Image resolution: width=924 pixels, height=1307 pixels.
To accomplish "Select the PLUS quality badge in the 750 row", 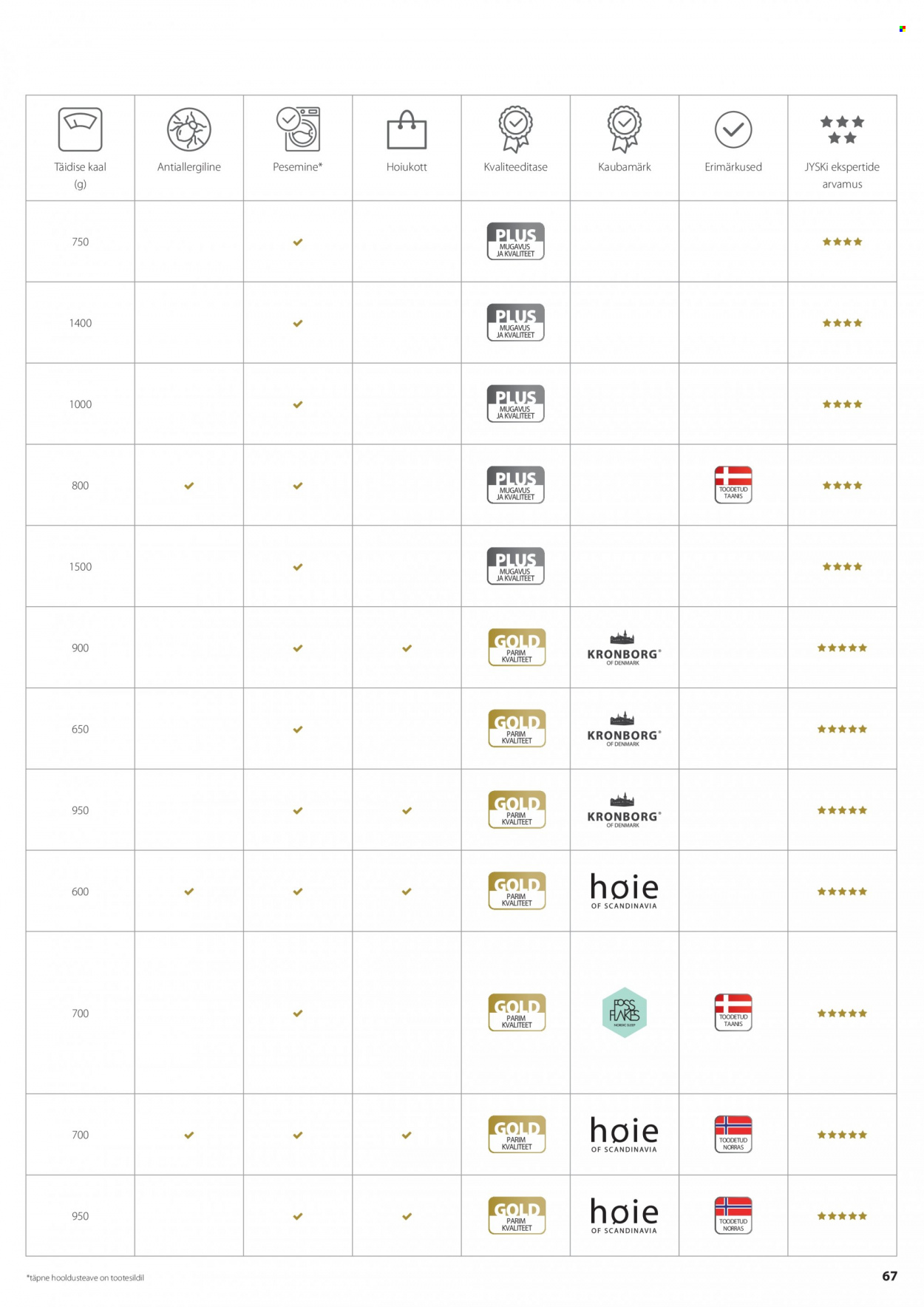I will [515, 241].
